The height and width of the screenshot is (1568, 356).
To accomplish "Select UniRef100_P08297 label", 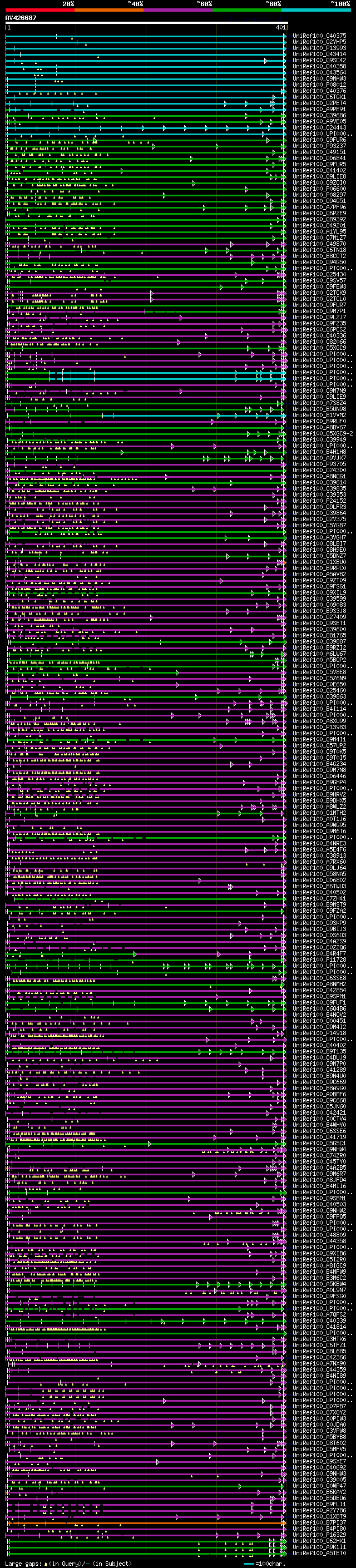I will (319, 195).
